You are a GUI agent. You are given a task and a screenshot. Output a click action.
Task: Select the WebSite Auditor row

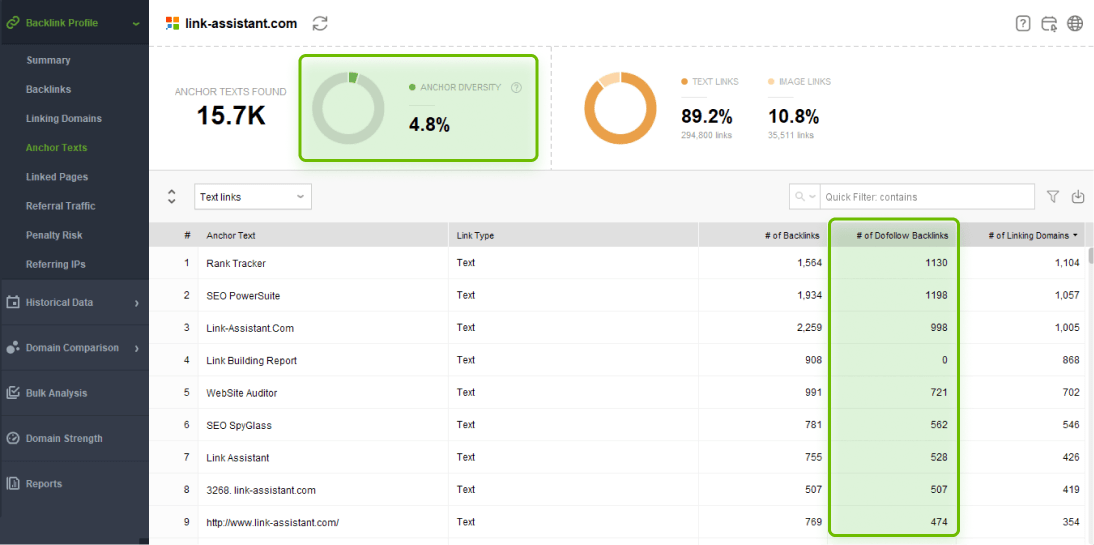tap(617, 392)
